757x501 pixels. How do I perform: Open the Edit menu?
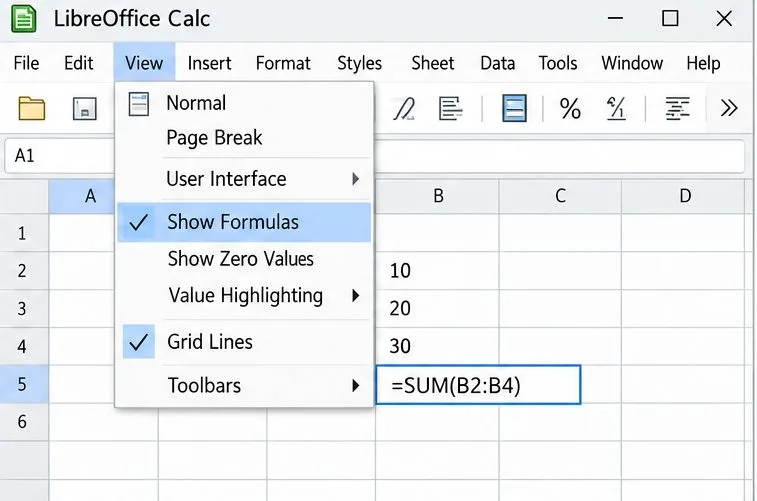79,63
